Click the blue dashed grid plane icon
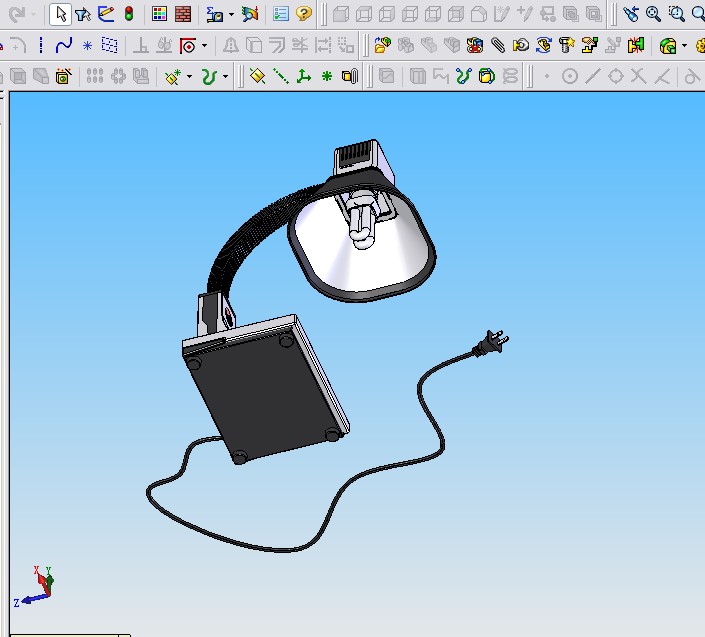Viewport: 705px width, 637px height. [110, 45]
